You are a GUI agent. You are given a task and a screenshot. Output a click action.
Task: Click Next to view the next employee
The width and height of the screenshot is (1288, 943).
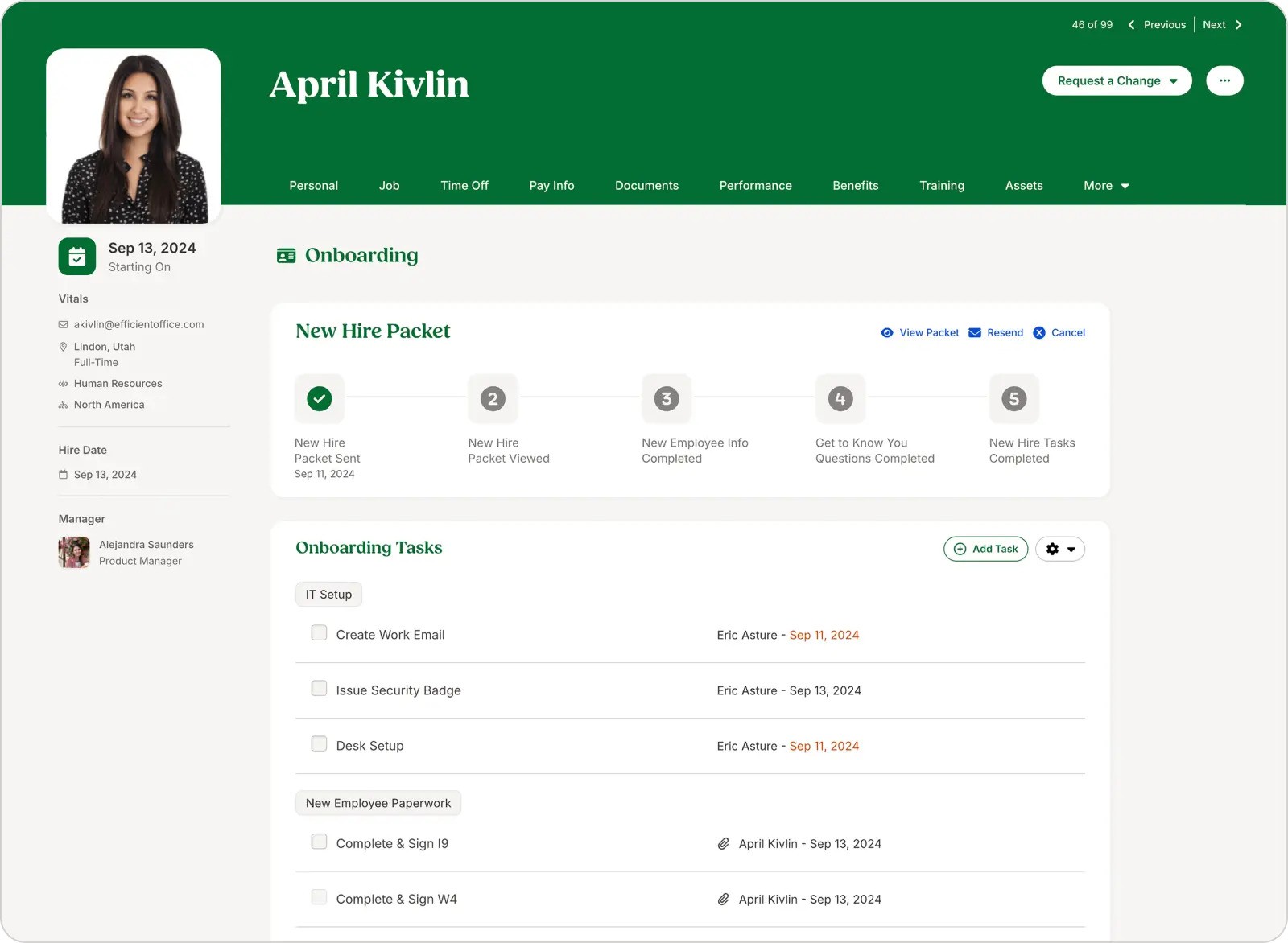click(1214, 24)
